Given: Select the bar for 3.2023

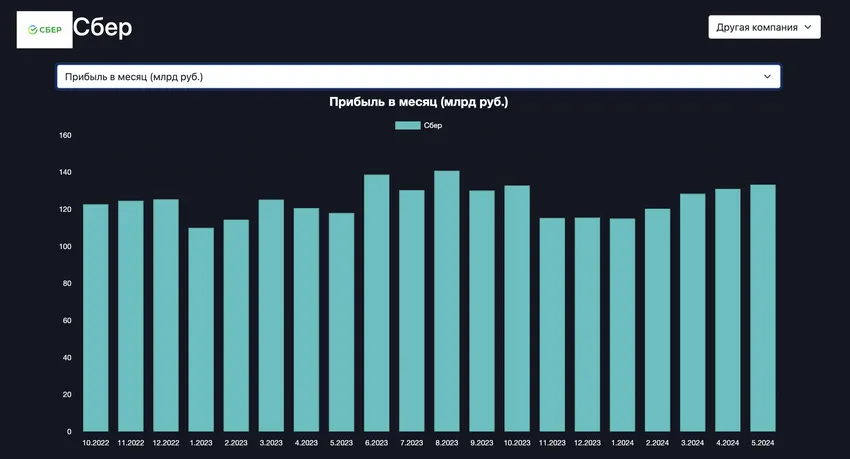Looking at the screenshot, I should pos(271,315).
